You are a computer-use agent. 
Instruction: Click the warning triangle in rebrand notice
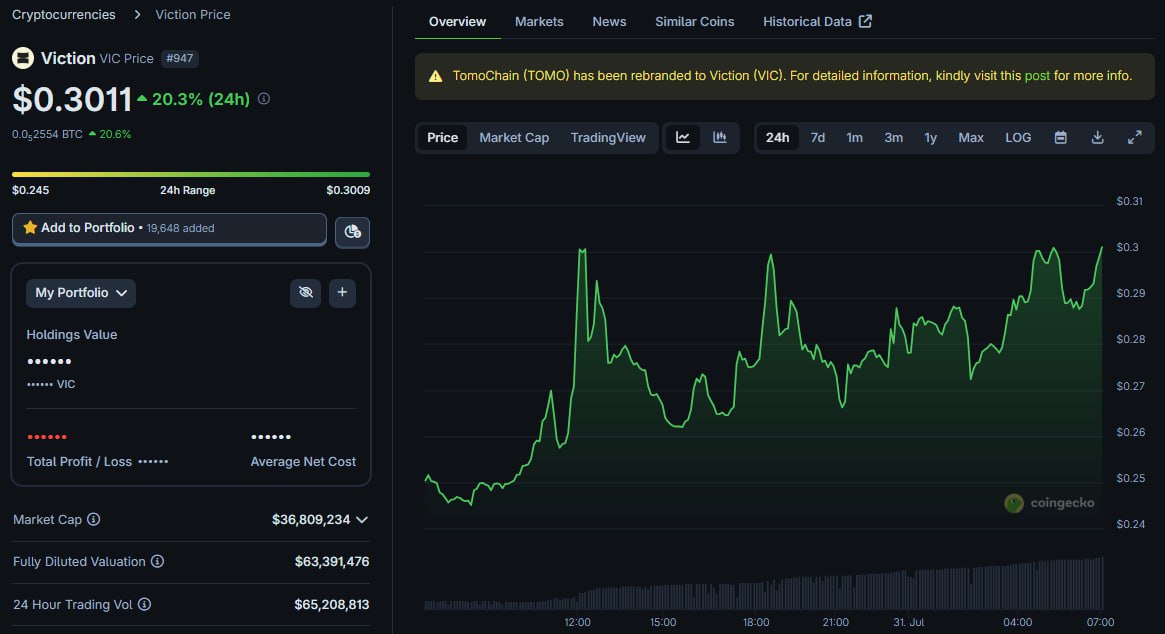(435, 76)
